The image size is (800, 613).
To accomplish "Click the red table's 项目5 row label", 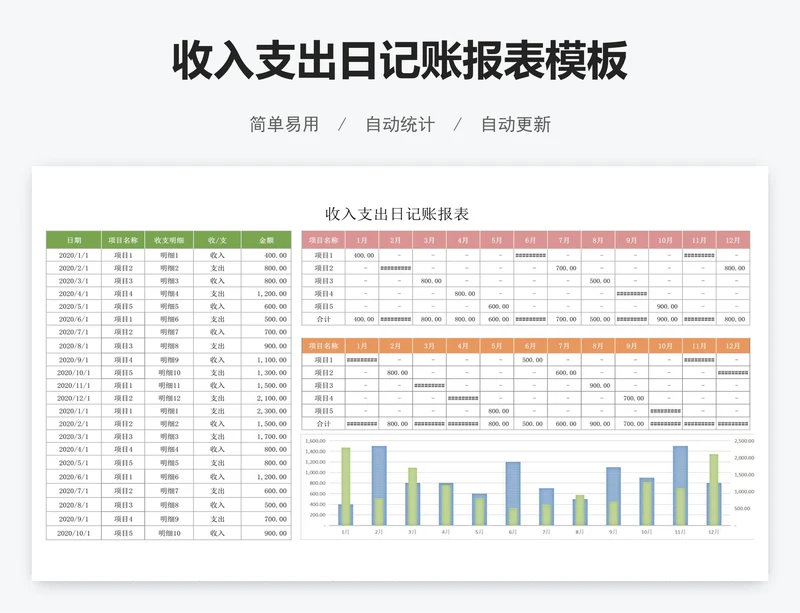I will tap(323, 306).
